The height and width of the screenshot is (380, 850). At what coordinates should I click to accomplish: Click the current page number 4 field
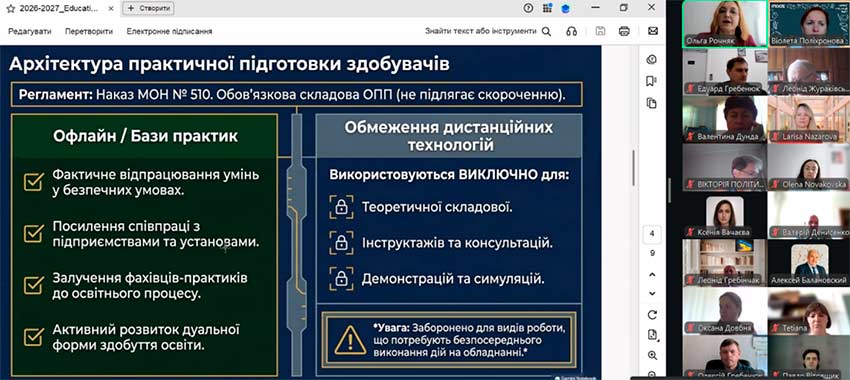point(652,234)
